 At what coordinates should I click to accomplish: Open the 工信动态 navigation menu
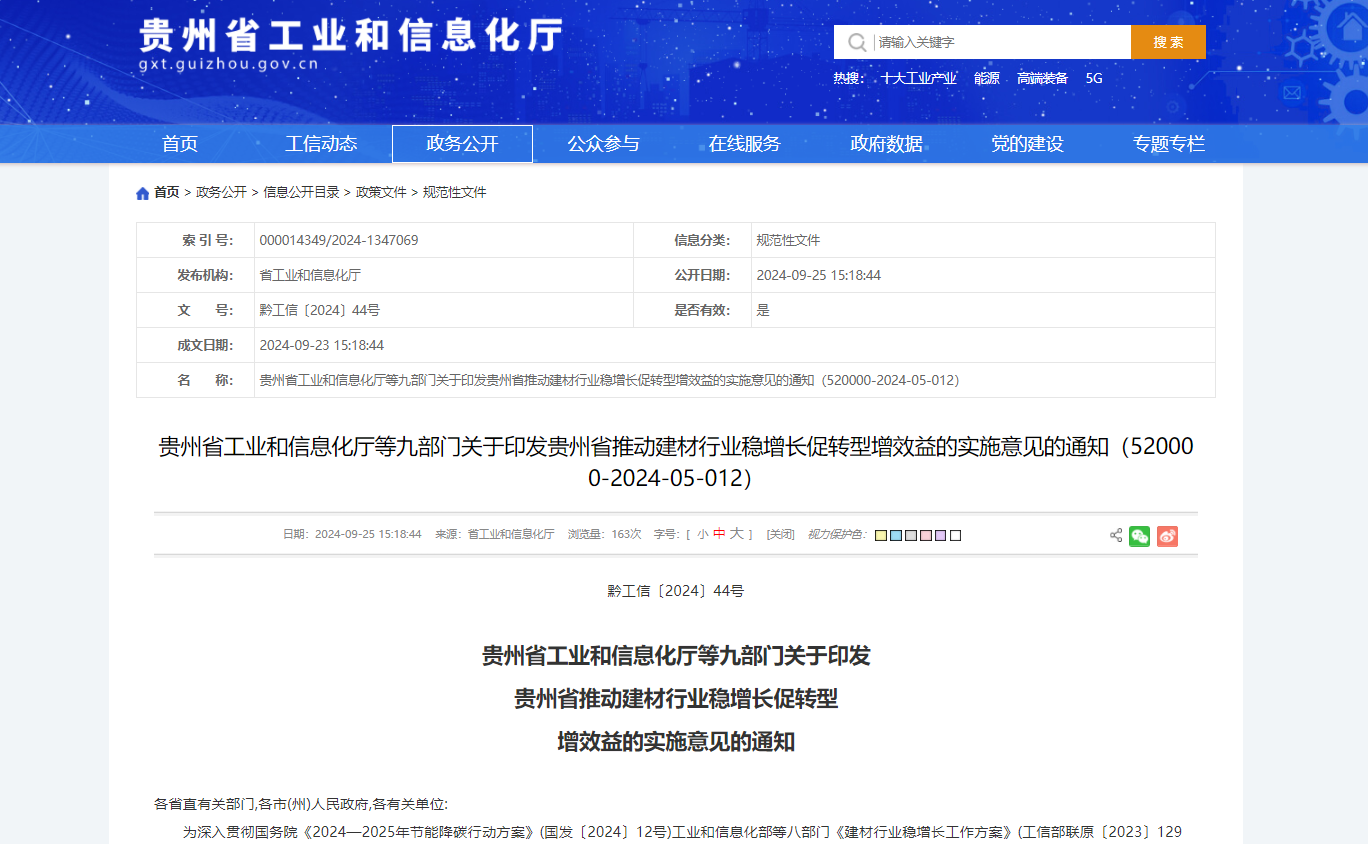click(x=321, y=144)
